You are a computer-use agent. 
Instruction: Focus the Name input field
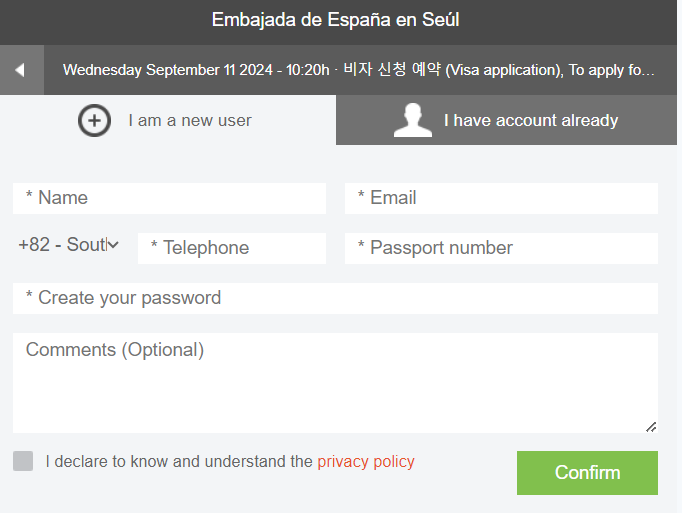(x=169, y=198)
